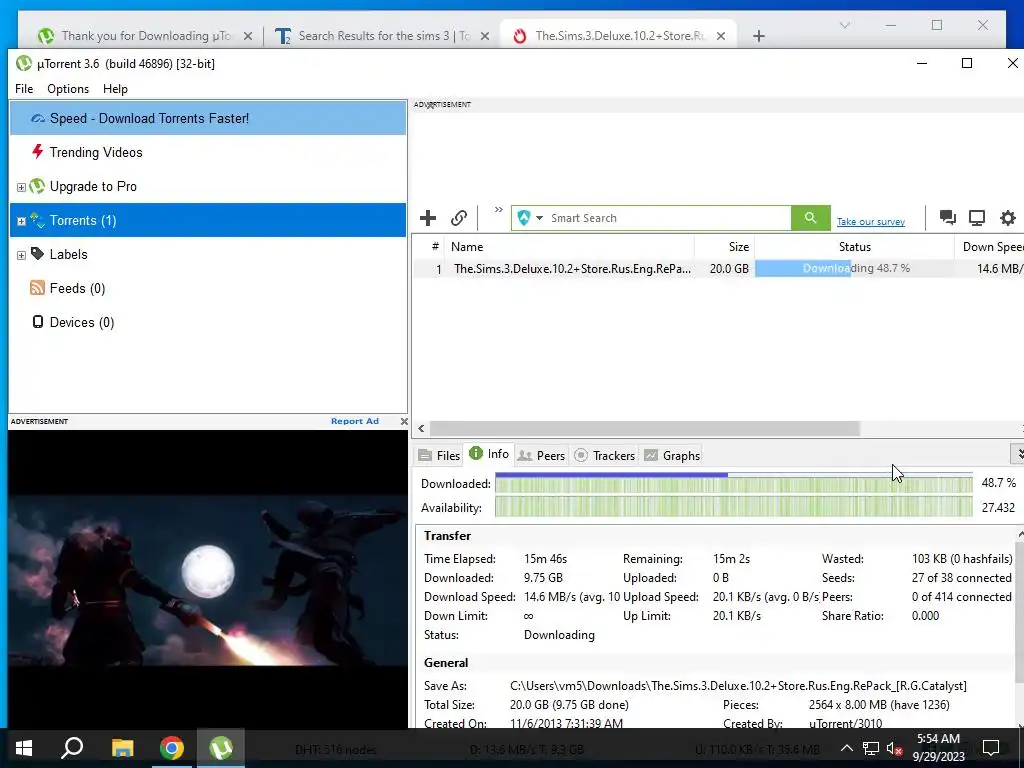Image resolution: width=1024 pixels, height=768 pixels.
Task: Open the browser tab search chevron
Action: (x=844, y=25)
